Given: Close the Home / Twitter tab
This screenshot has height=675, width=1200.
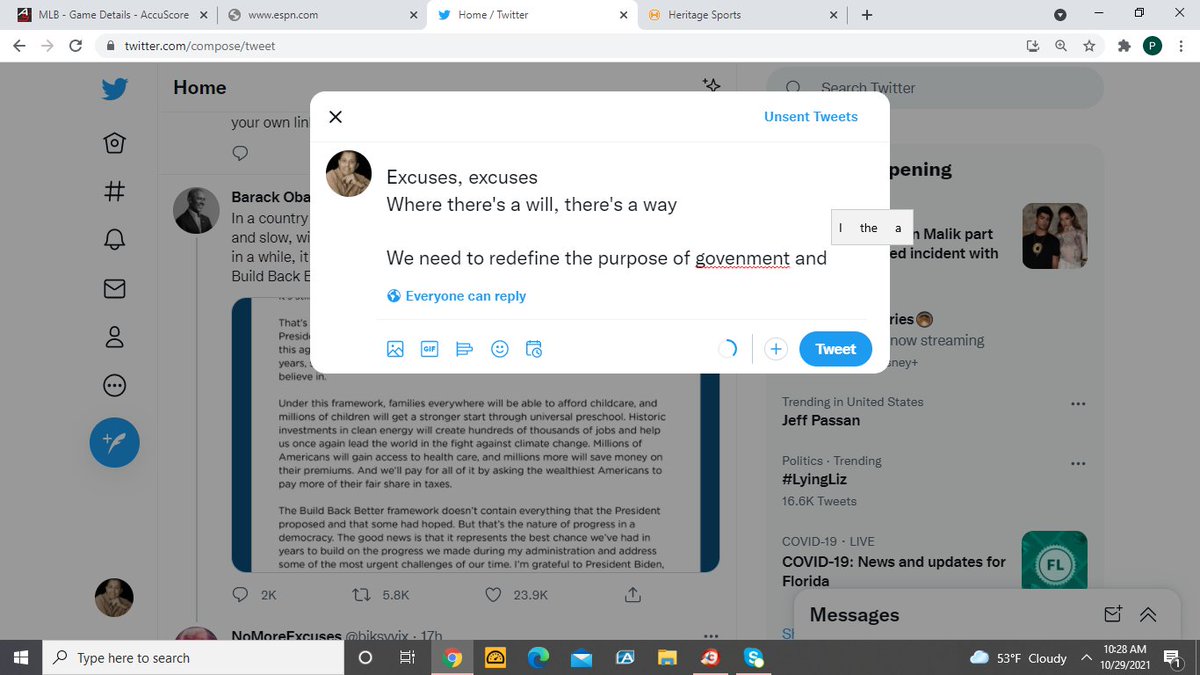Looking at the screenshot, I should [622, 15].
